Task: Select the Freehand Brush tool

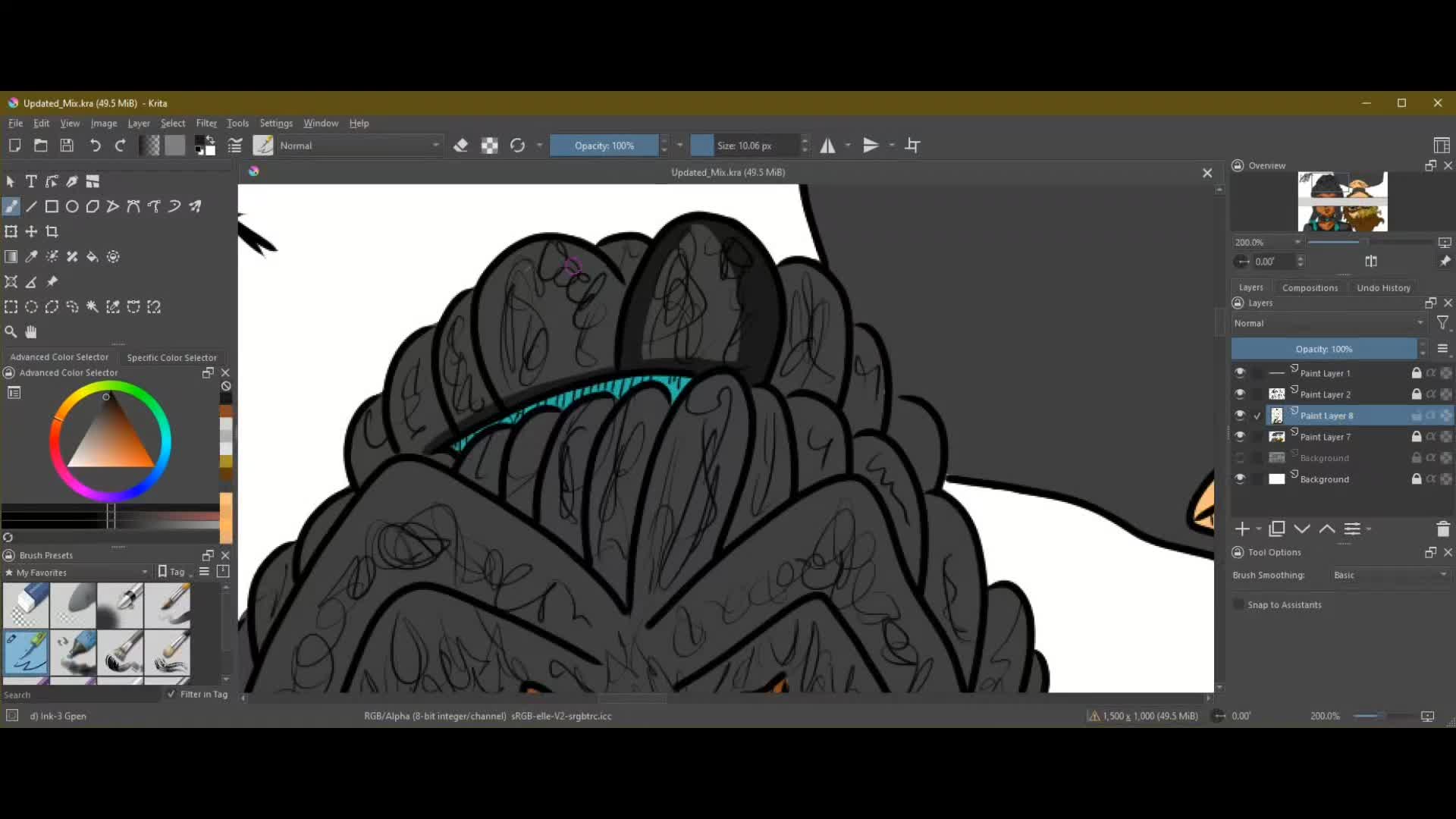Action: point(11,206)
